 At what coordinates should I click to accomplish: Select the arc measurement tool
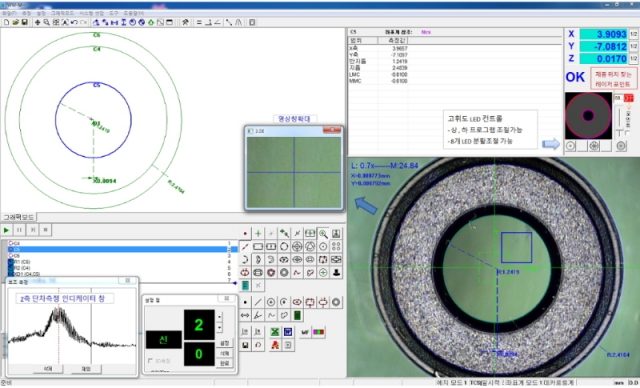tap(245, 260)
